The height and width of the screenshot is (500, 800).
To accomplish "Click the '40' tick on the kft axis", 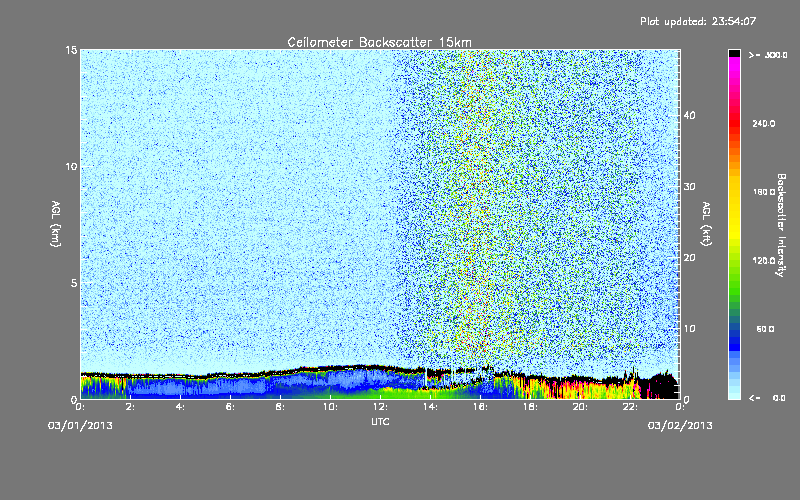I will [689, 115].
